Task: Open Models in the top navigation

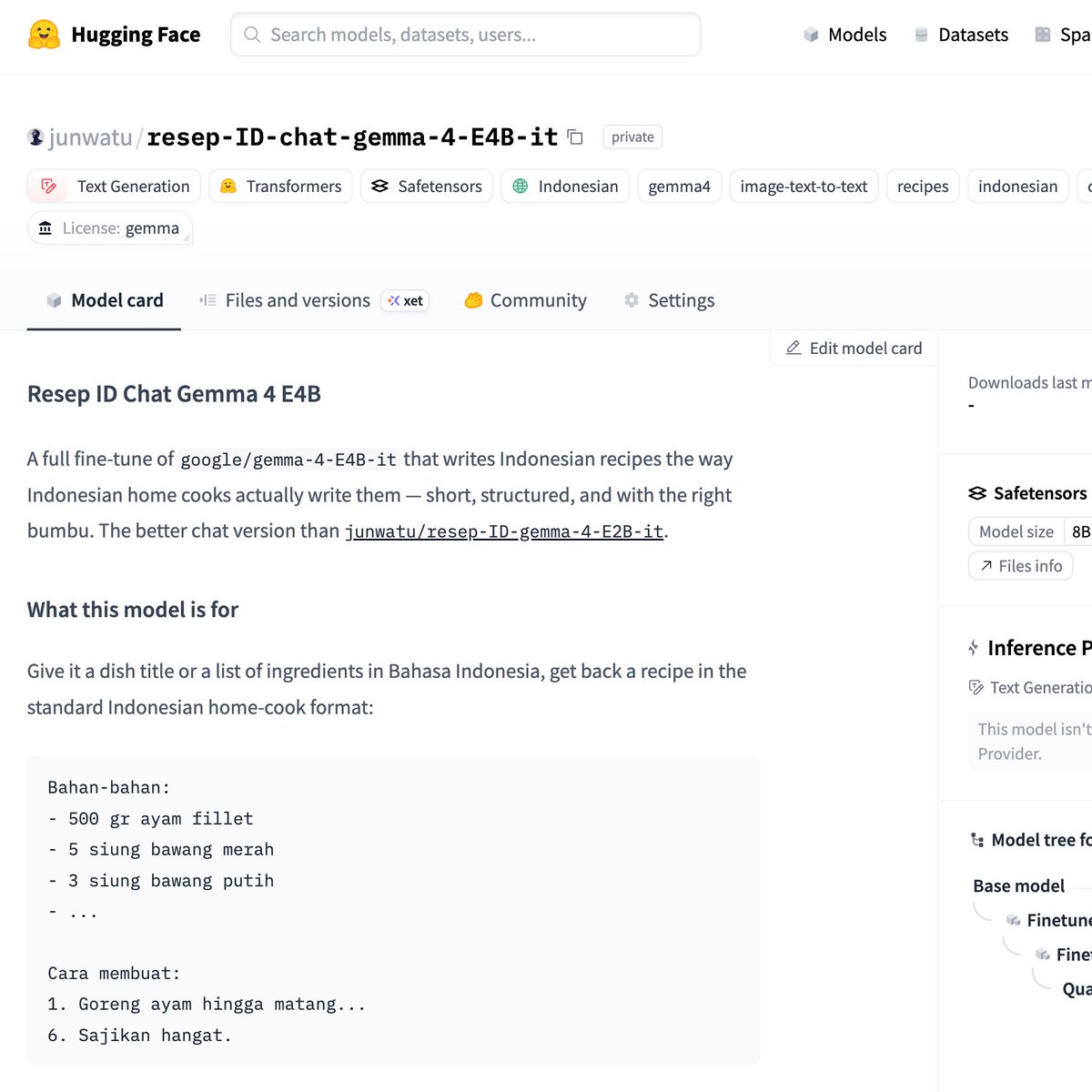Action: coord(844,35)
